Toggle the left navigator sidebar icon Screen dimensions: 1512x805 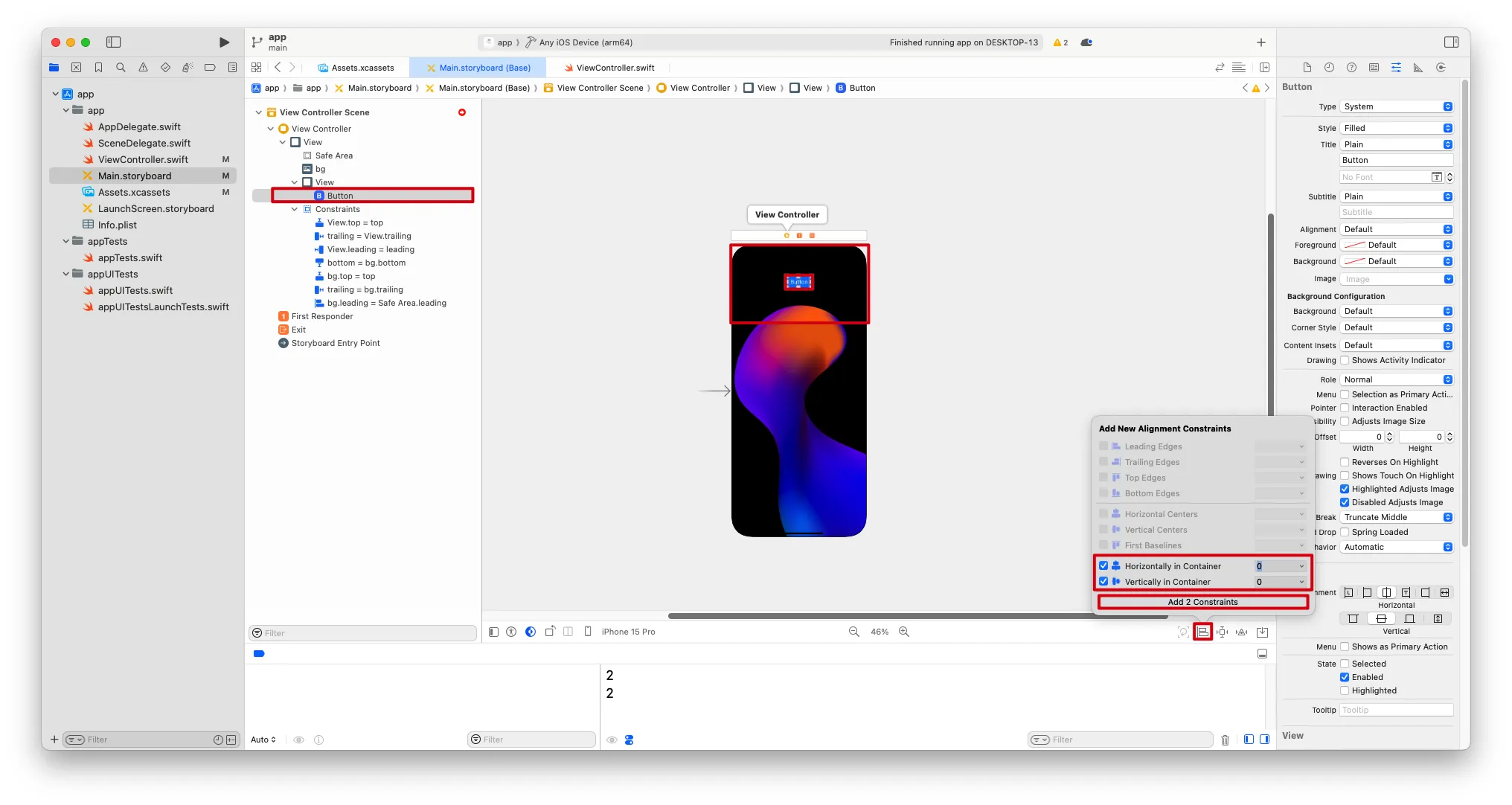[114, 42]
